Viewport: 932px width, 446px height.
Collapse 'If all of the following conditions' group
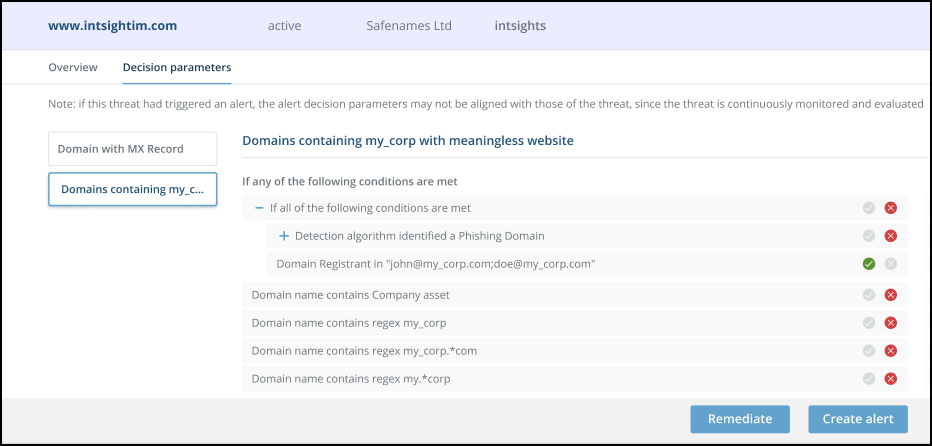tap(260, 208)
